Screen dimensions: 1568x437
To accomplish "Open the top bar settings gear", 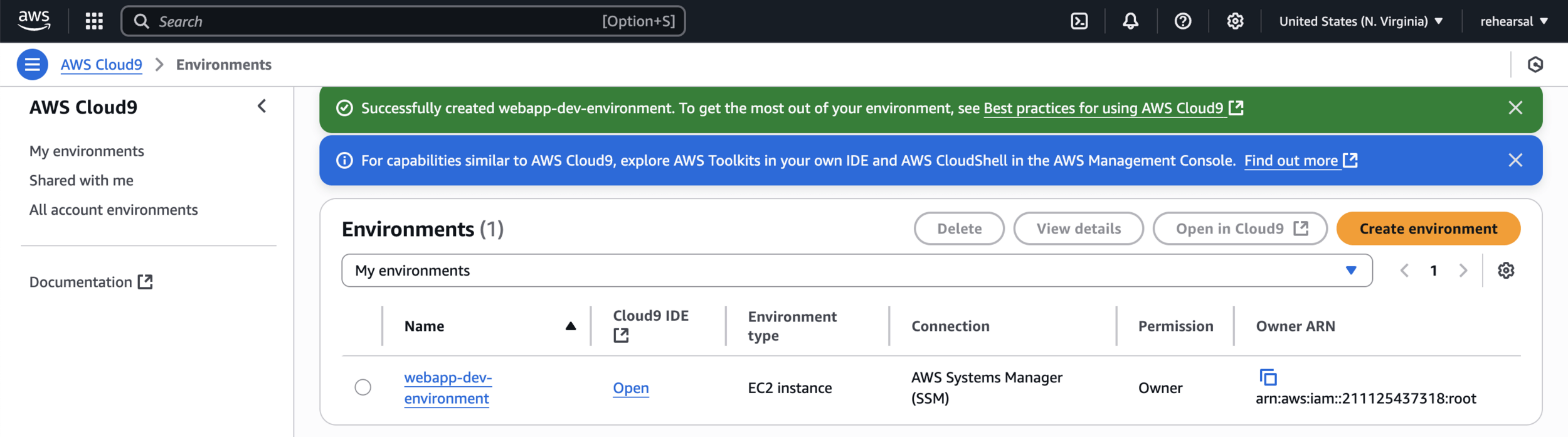I will coord(1235,21).
